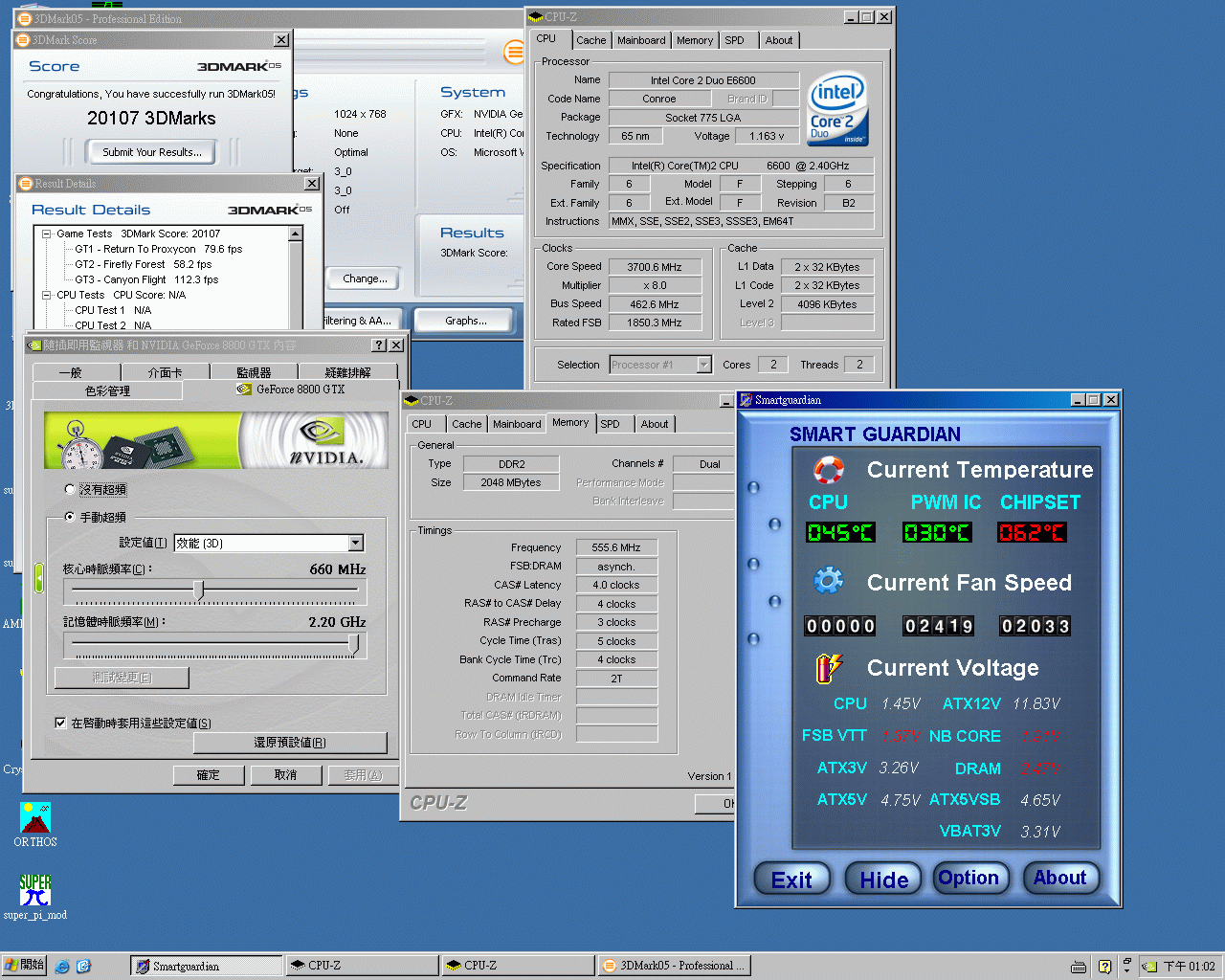The image size is (1225, 980).
Task: Click the stopwatch and chip image
Action: tap(124, 443)
